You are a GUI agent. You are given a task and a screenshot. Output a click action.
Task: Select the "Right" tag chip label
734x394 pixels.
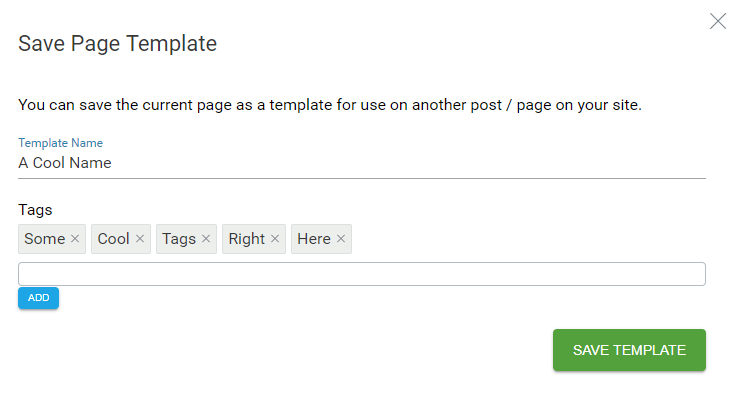247,239
